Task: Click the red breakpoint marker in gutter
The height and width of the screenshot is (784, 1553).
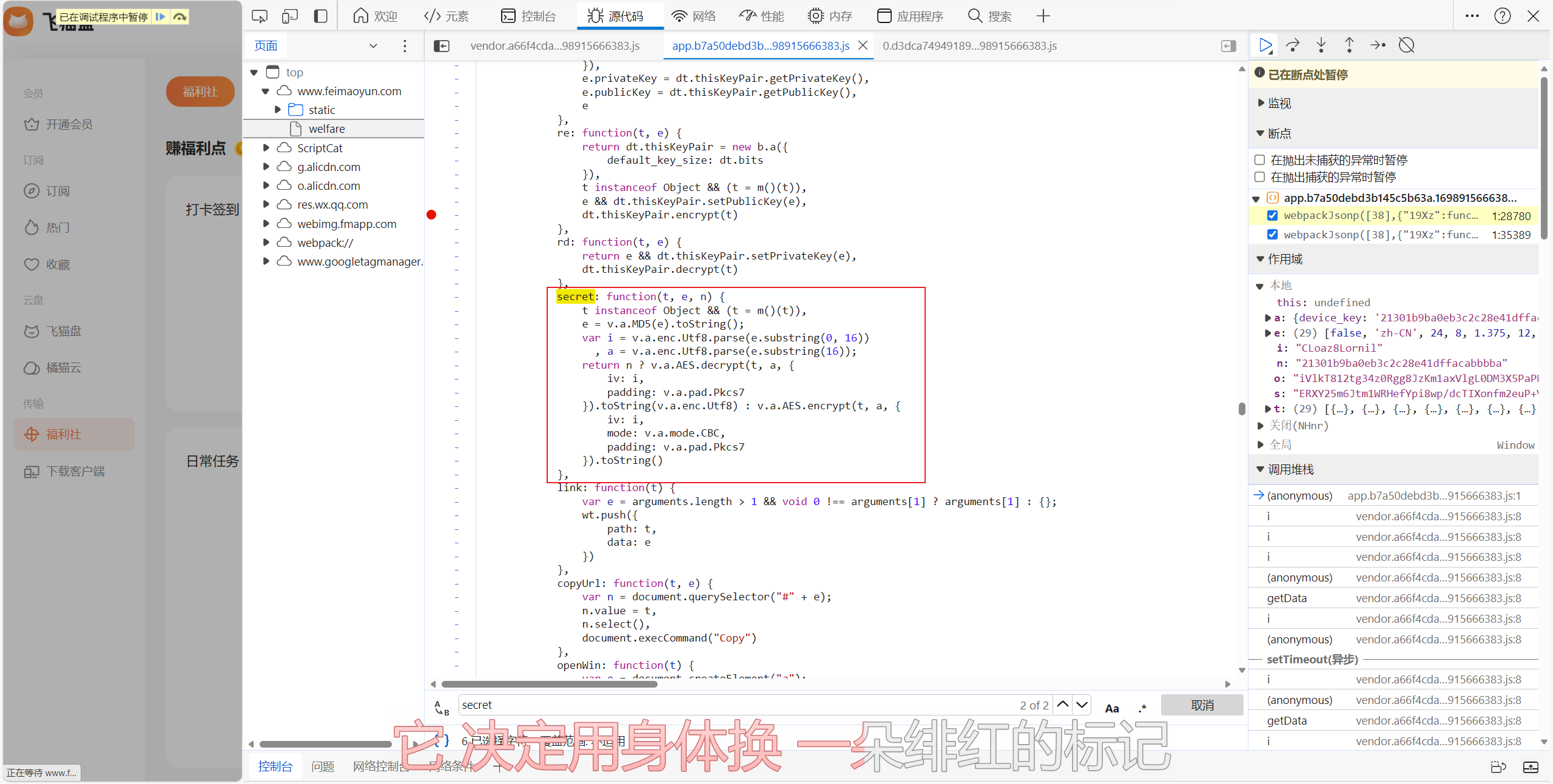Action: (431, 215)
